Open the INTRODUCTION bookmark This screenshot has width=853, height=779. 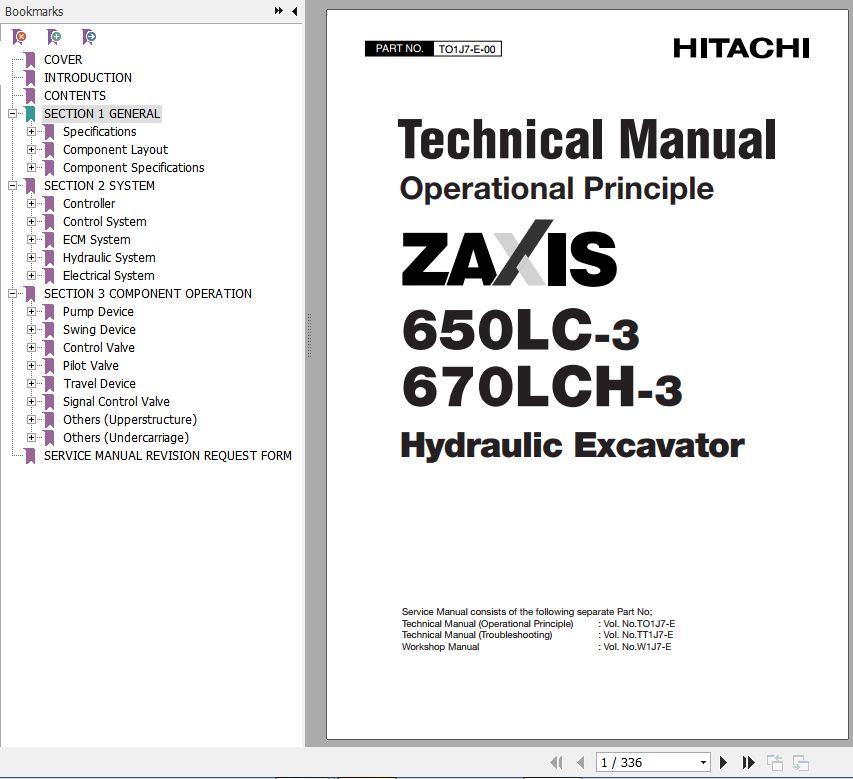(88, 78)
